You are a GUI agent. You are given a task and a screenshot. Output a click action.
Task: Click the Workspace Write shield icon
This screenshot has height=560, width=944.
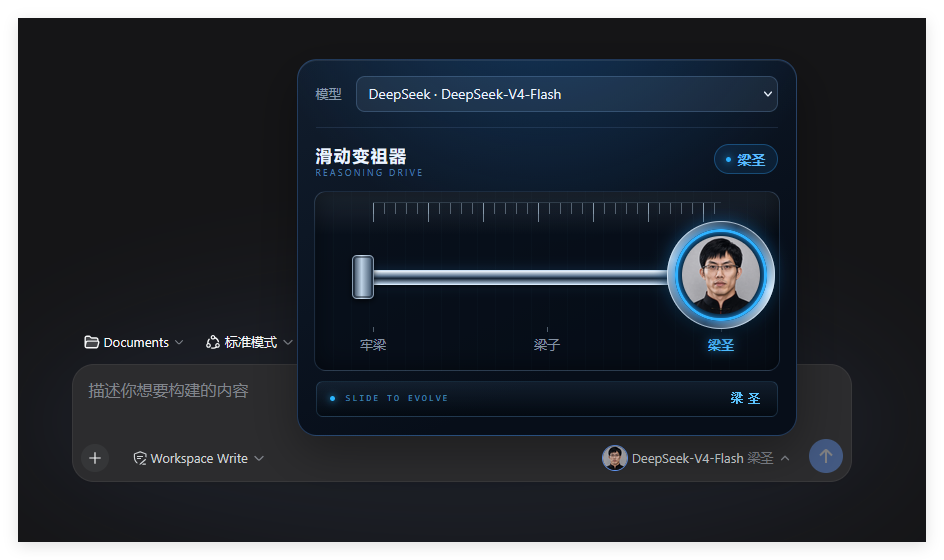point(140,458)
